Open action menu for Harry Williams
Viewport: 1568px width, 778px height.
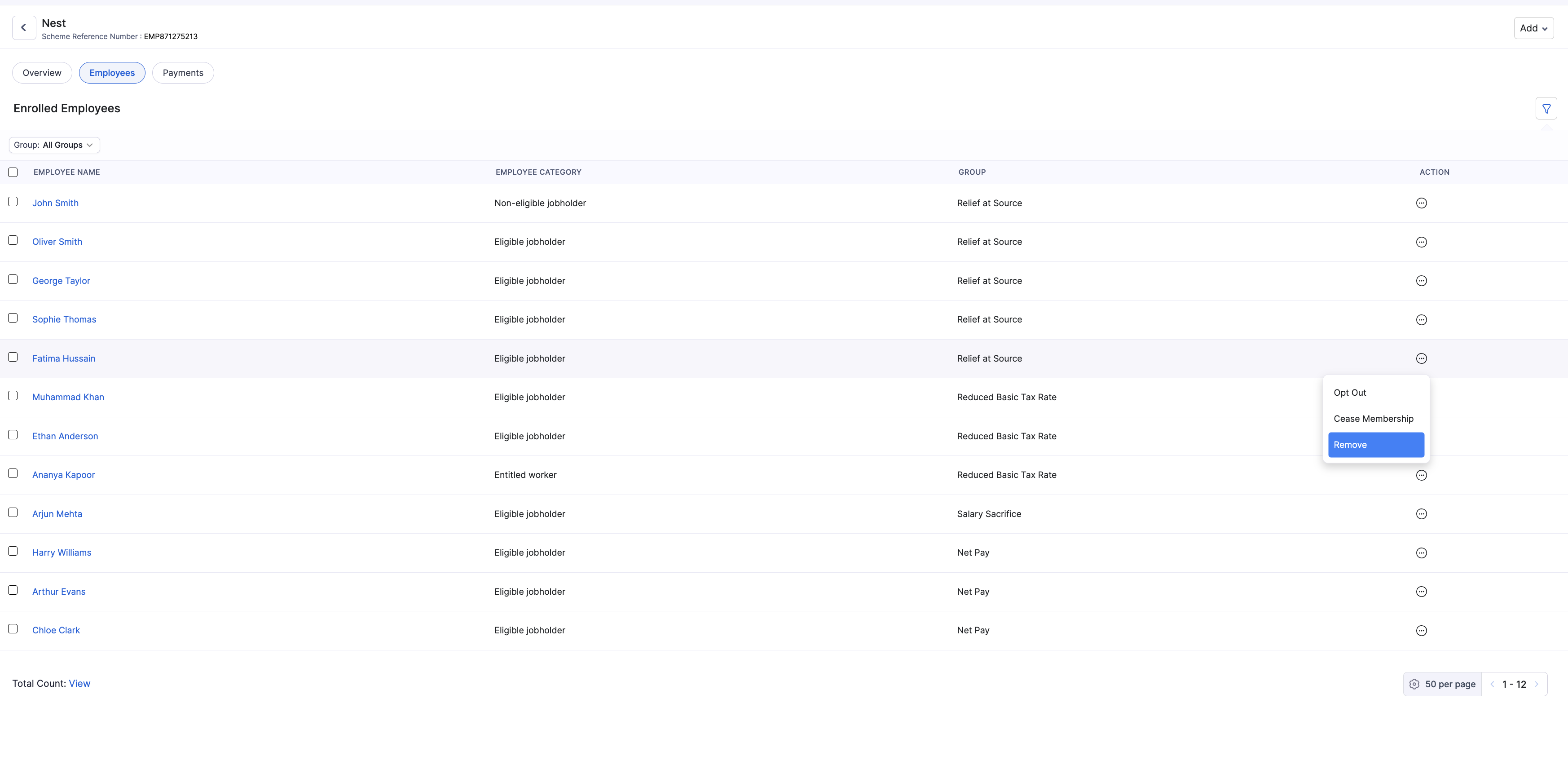tap(1421, 553)
